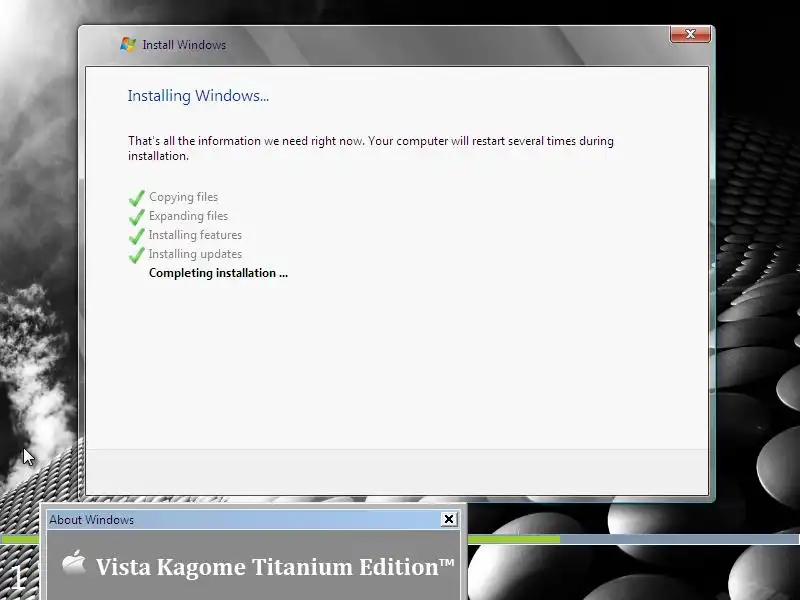Click the About Windows title bar text
This screenshot has height=600, width=800.
[91, 519]
